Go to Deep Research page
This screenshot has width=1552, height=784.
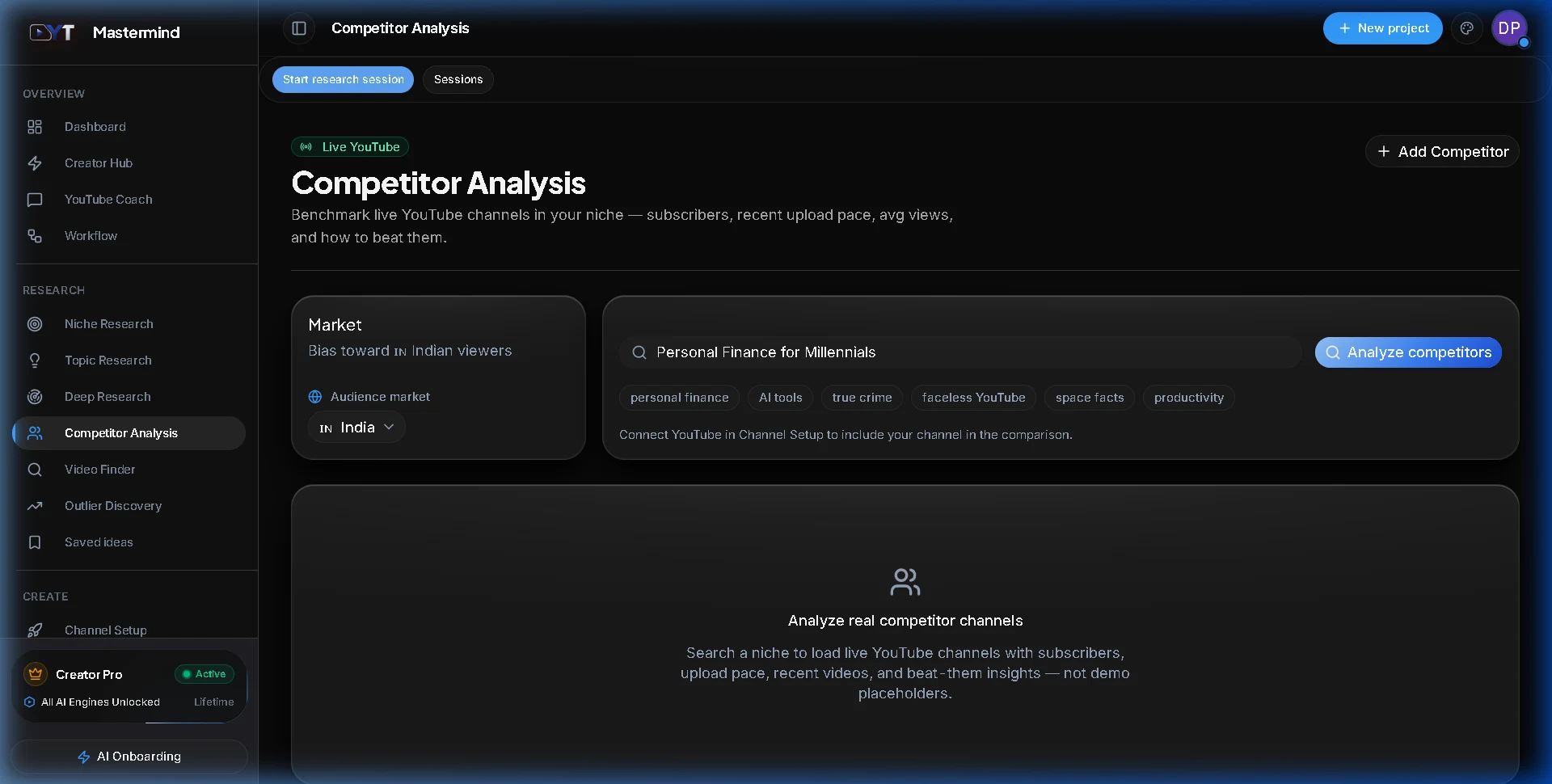(x=129, y=397)
